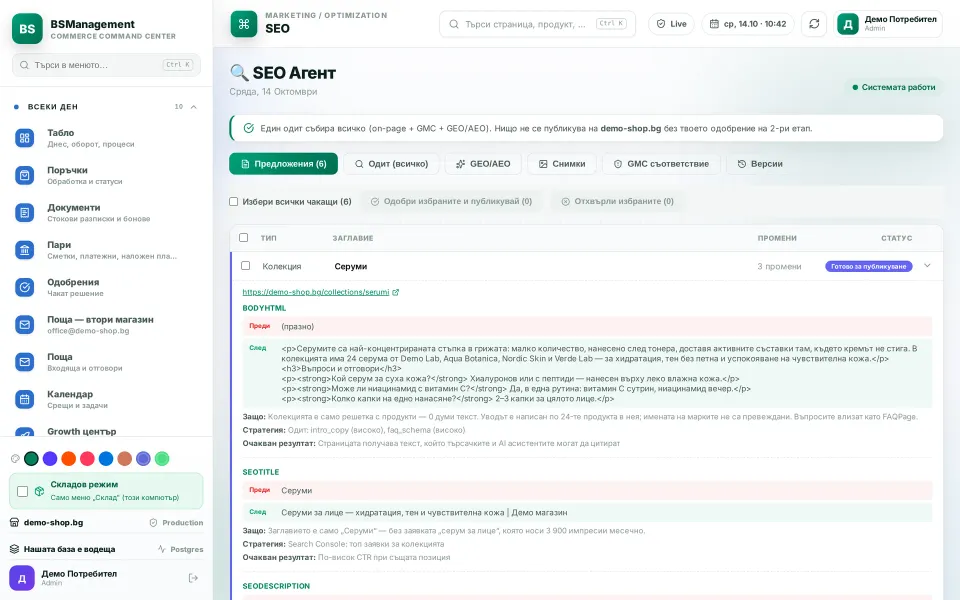This screenshot has width=960, height=600.
Task: Click the Д avatar at sidebar bottom
Action: pyautogui.click(x=21, y=578)
